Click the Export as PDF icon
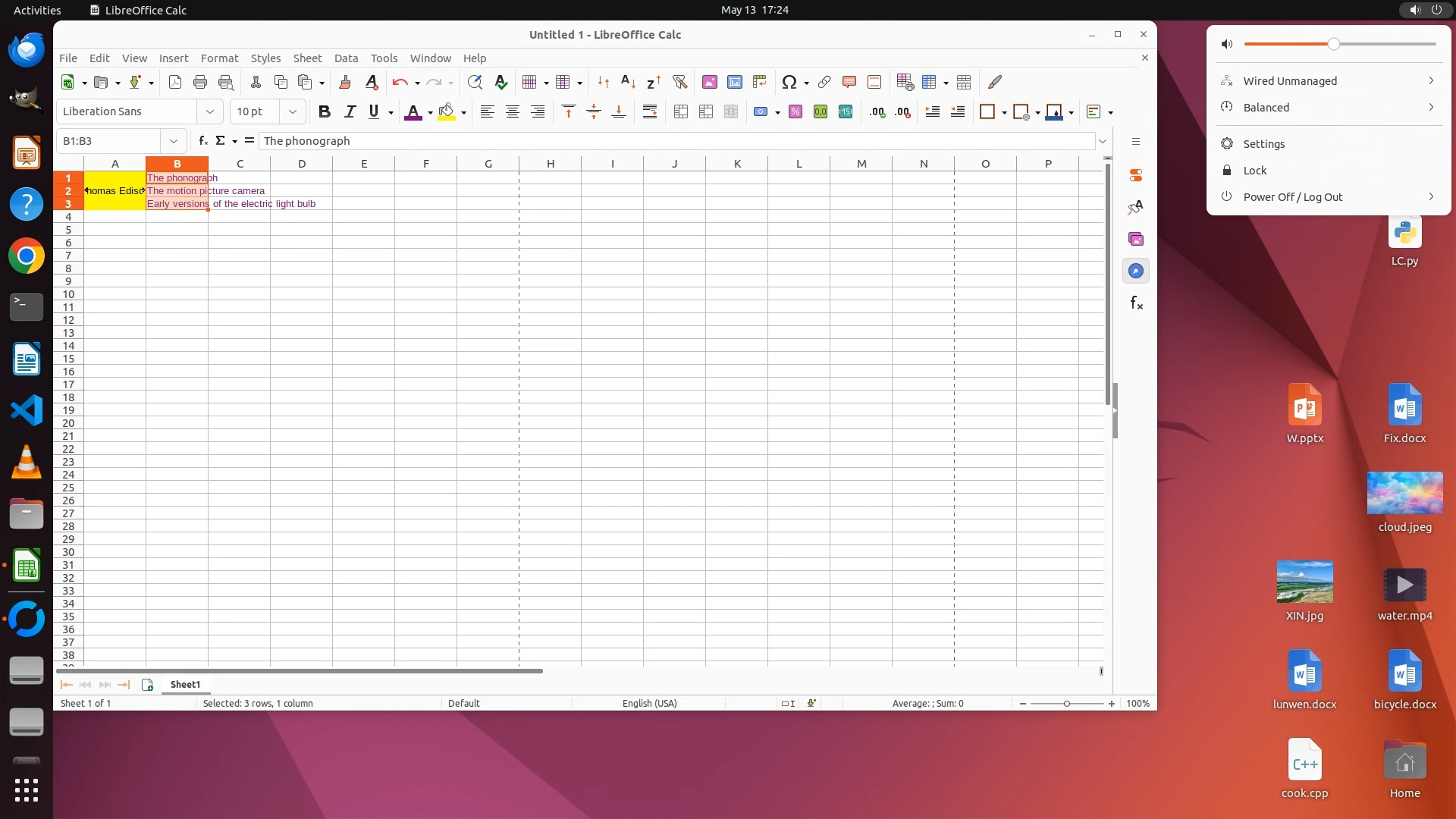This screenshot has height=819, width=1456. (175, 82)
